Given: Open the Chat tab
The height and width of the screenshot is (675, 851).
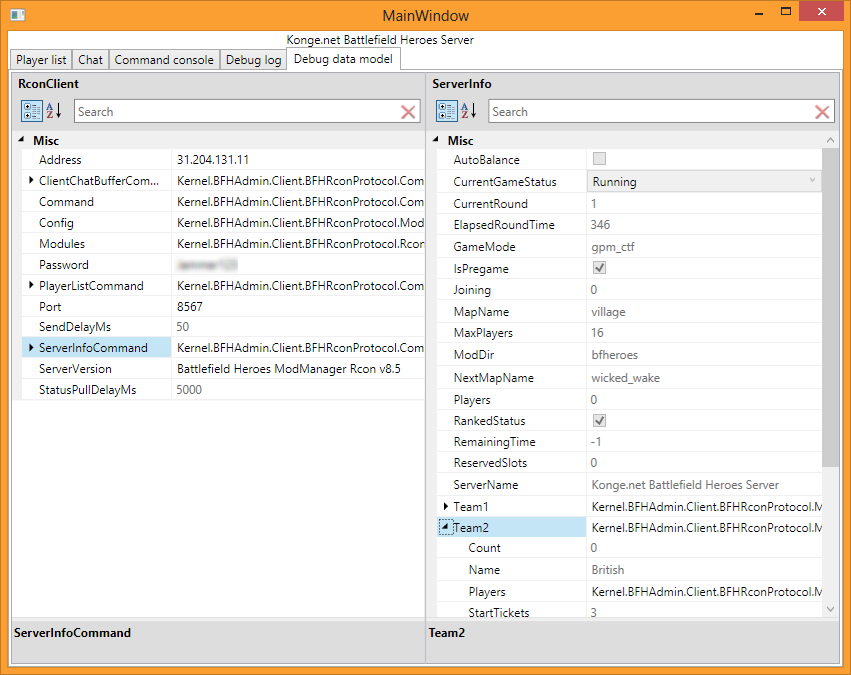Looking at the screenshot, I should click(90, 60).
